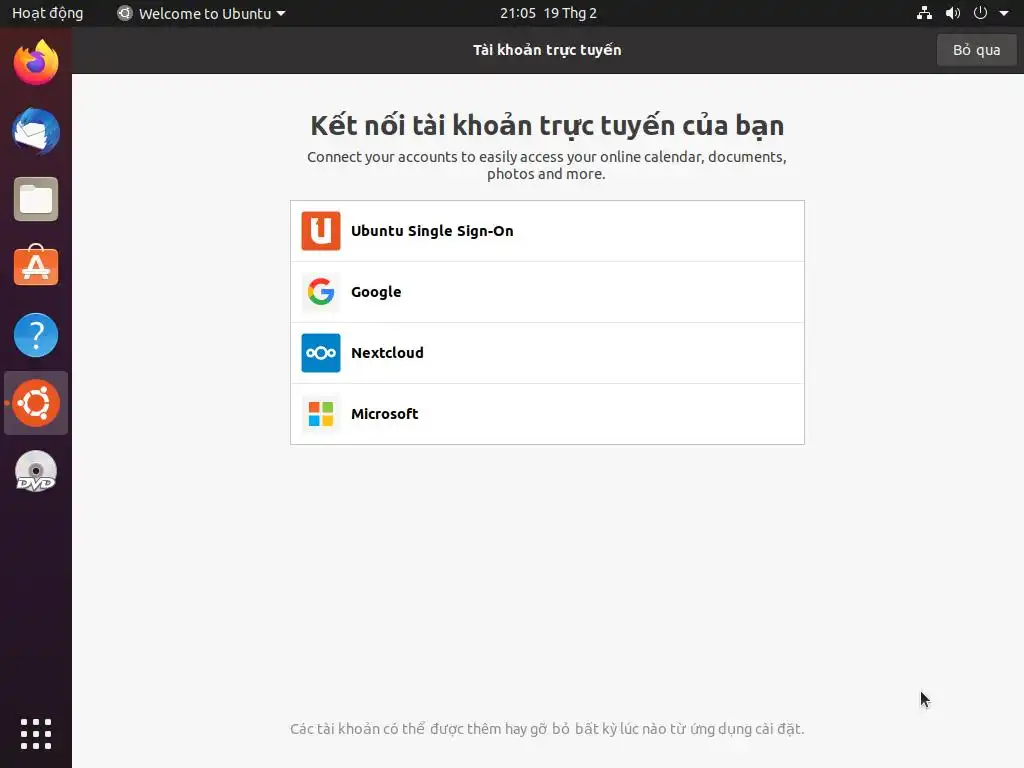This screenshot has height=768, width=1024.
Task: Click the Ubuntu Single Sign-On logo icon
Action: click(x=321, y=231)
